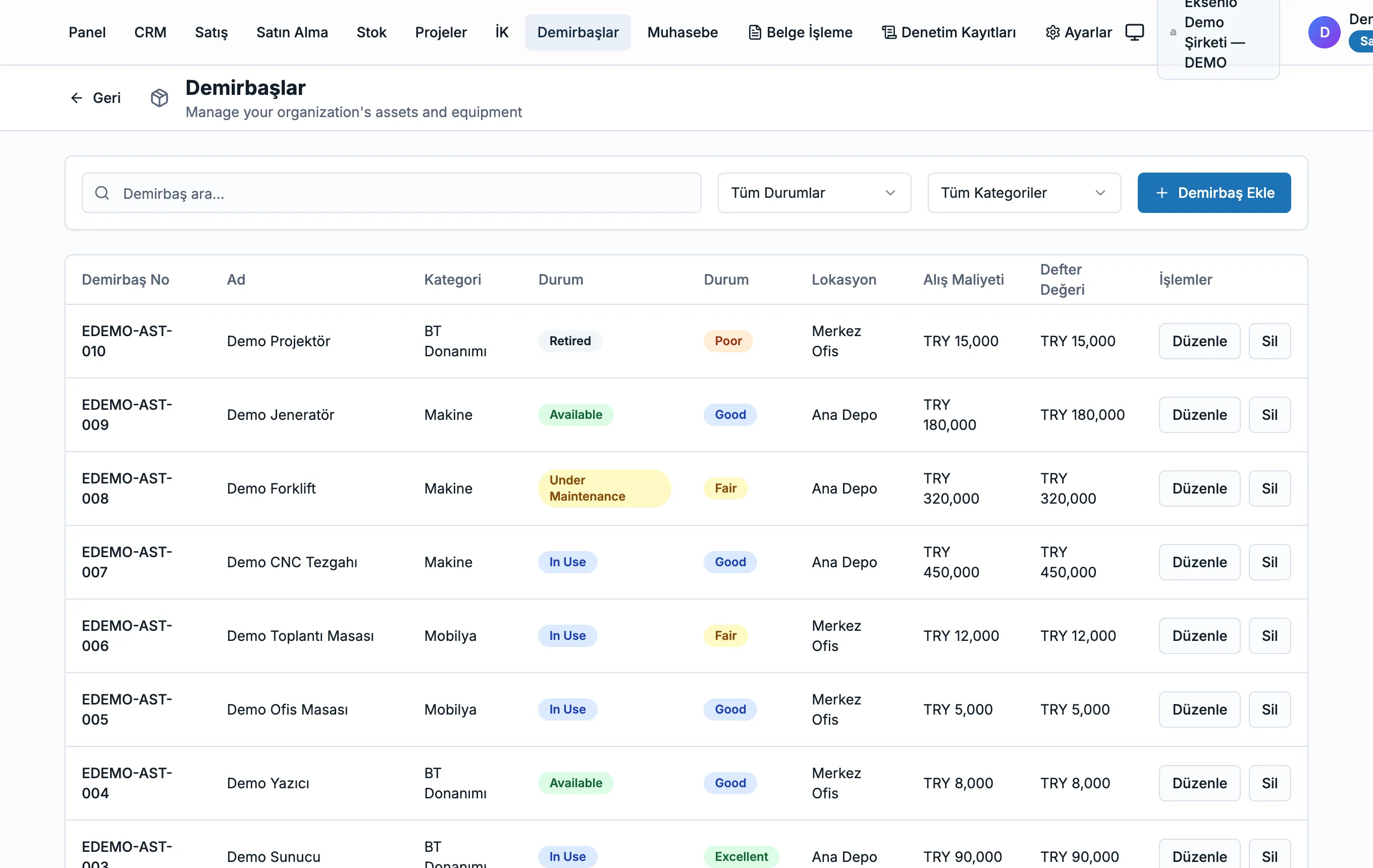Click the Ayarlar gear icon

1052,32
